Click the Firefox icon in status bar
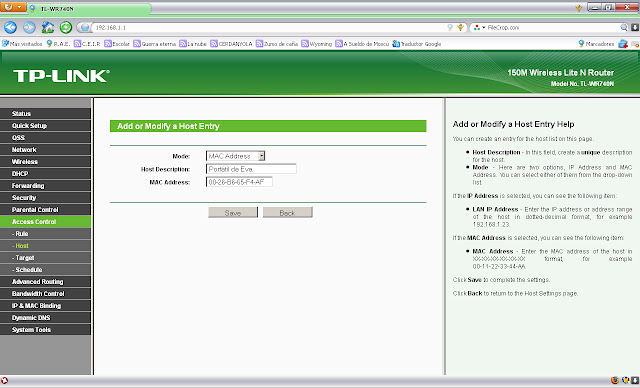This screenshot has width=640, height=388. click(615, 380)
